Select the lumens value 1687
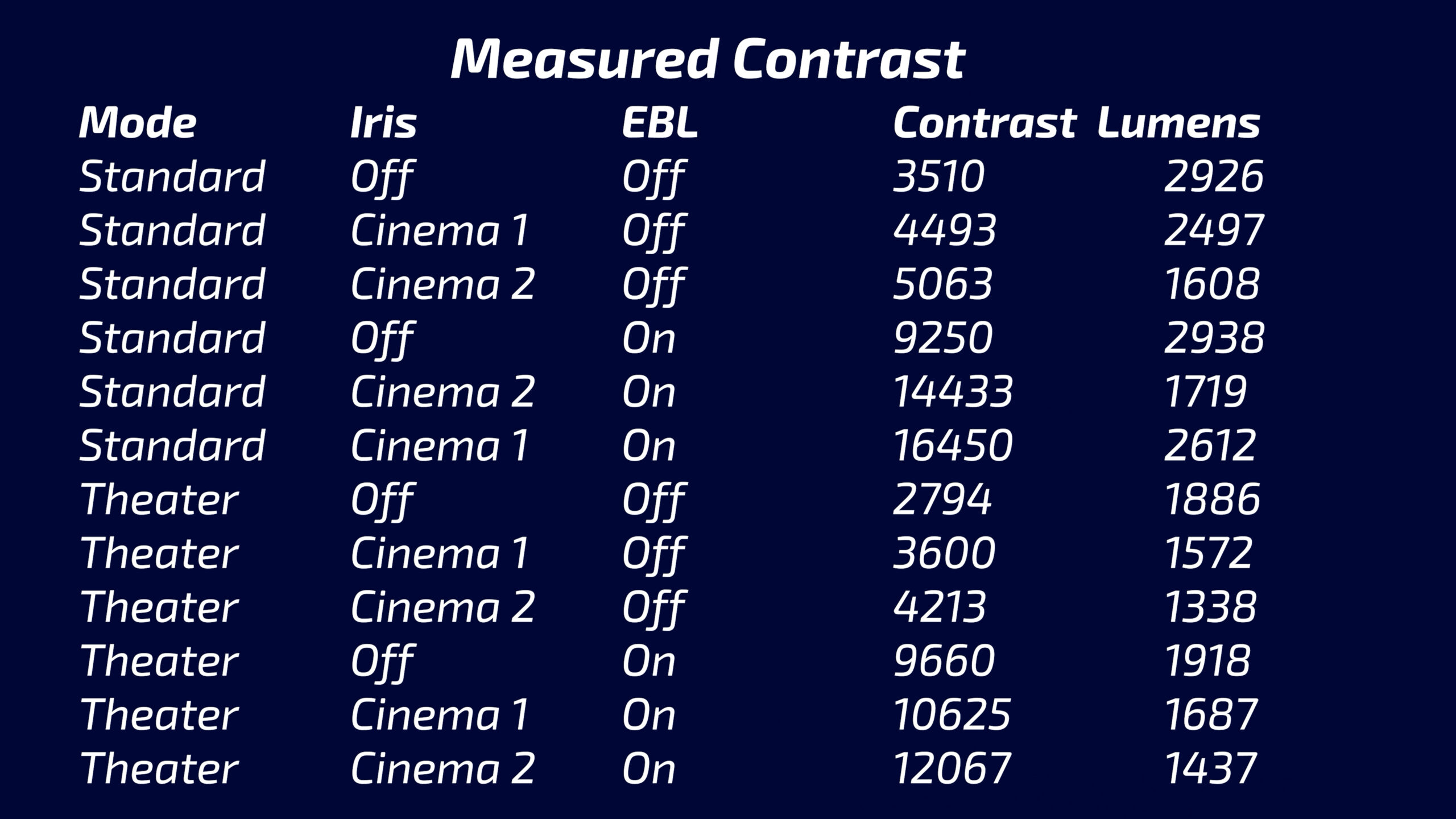 click(1211, 714)
